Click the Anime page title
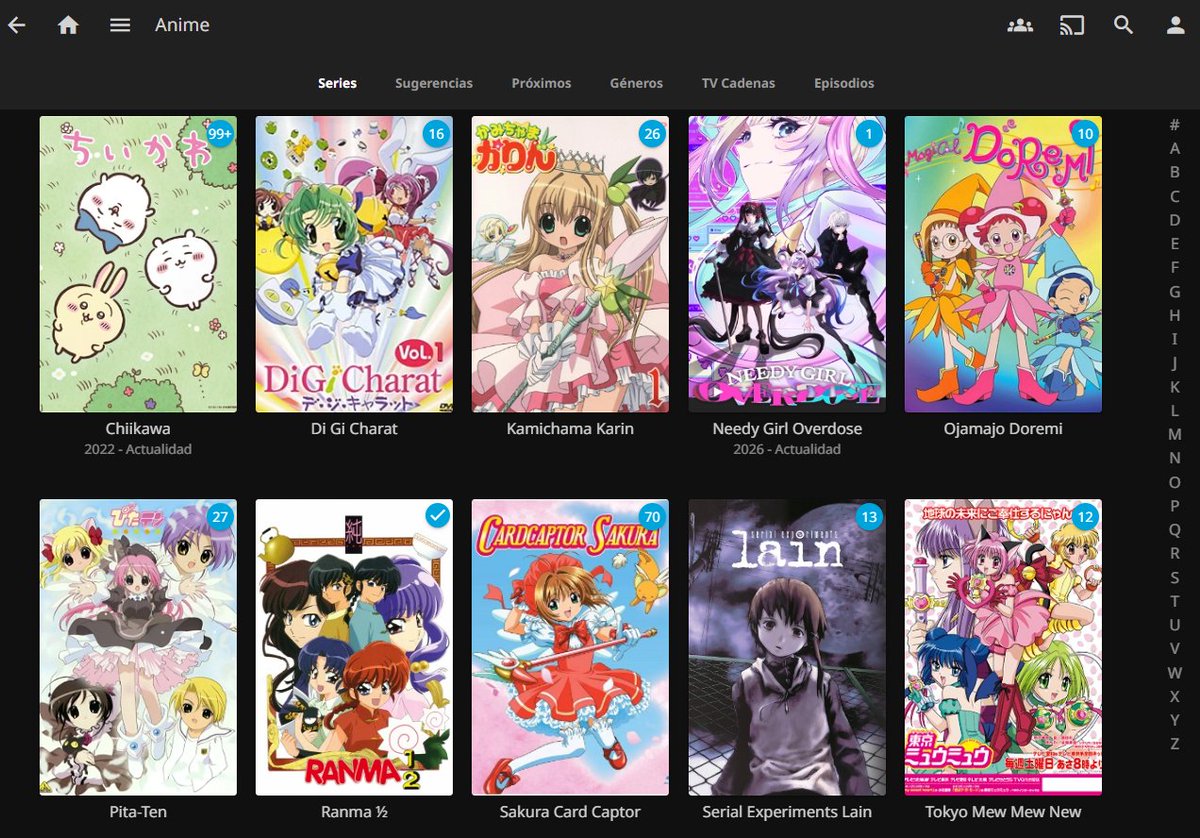Screen dimensions: 1200x838 (x=182, y=25)
